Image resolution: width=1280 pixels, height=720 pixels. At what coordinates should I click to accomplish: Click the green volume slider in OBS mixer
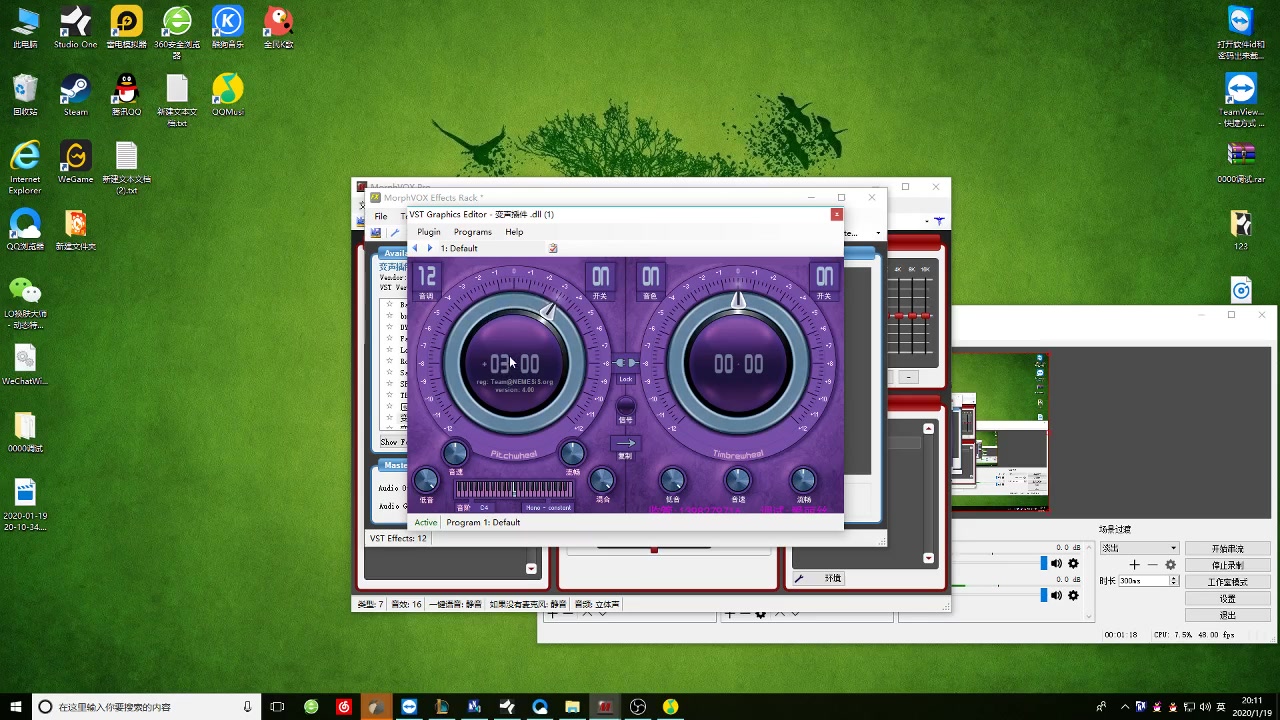point(958,586)
